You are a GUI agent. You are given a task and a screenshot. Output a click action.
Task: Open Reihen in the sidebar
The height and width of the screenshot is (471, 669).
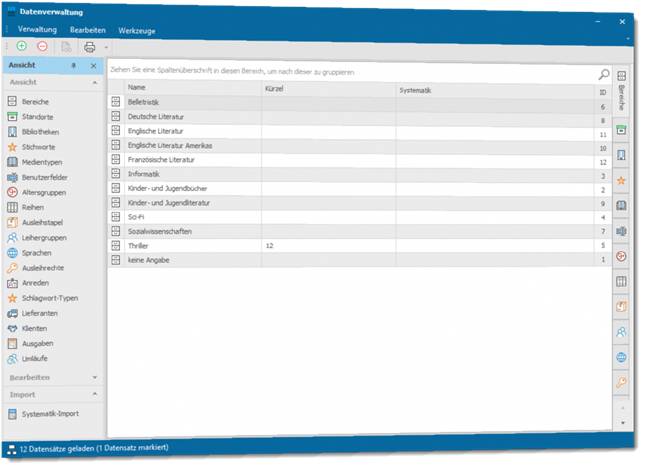click(26, 207)
